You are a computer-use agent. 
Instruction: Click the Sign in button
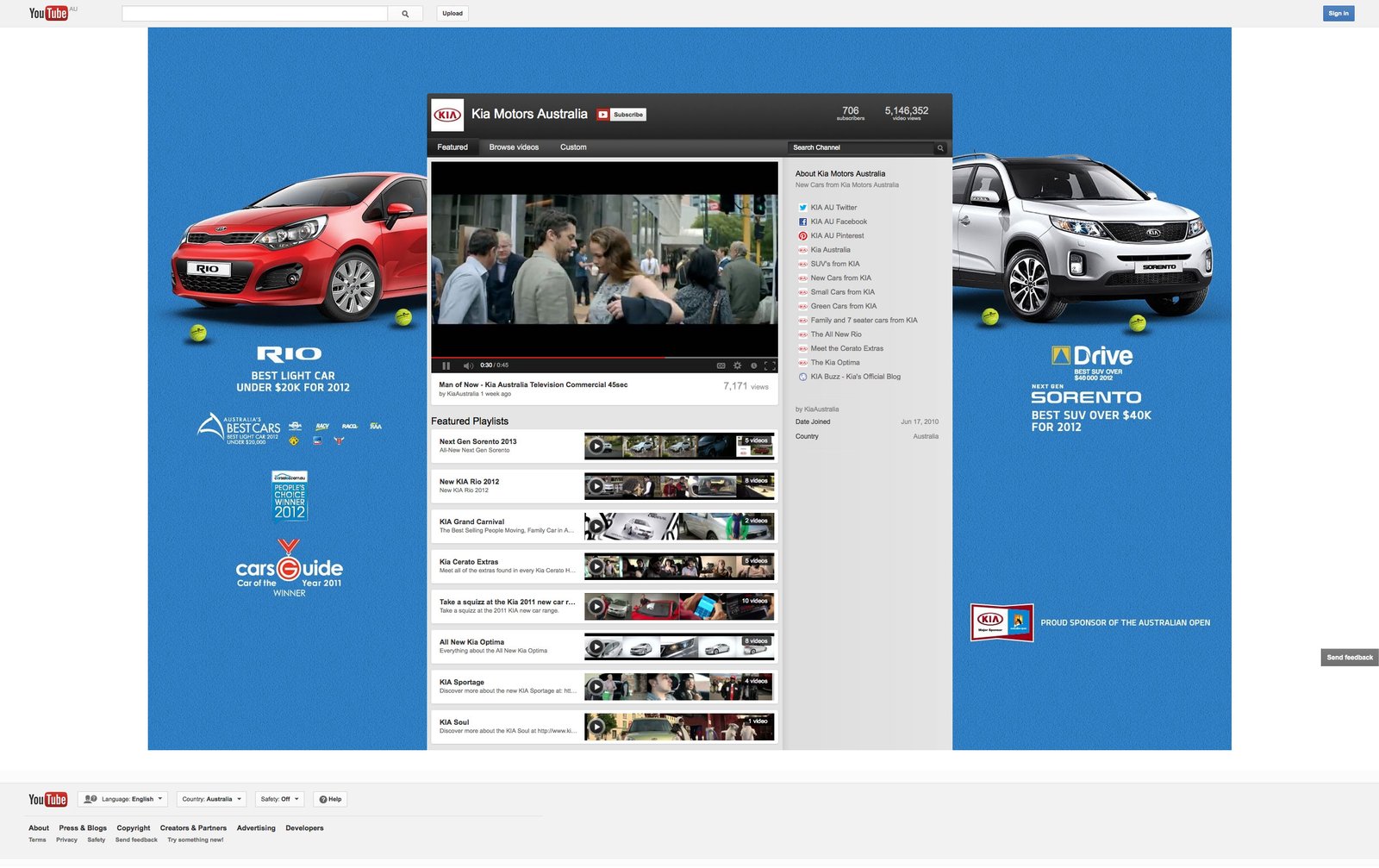click(1338, 14)
